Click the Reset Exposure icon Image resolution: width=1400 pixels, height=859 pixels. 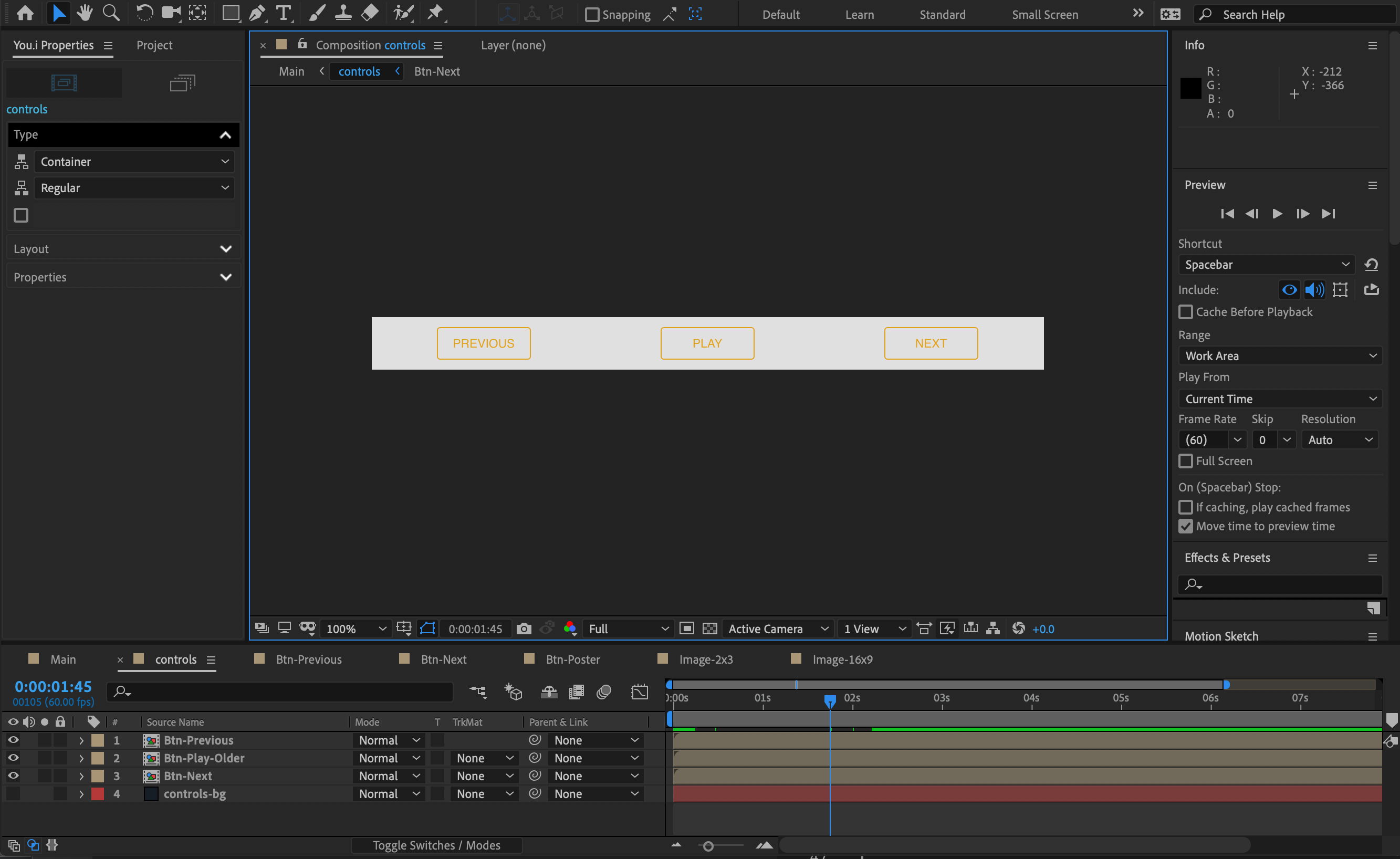point(1018,628)
